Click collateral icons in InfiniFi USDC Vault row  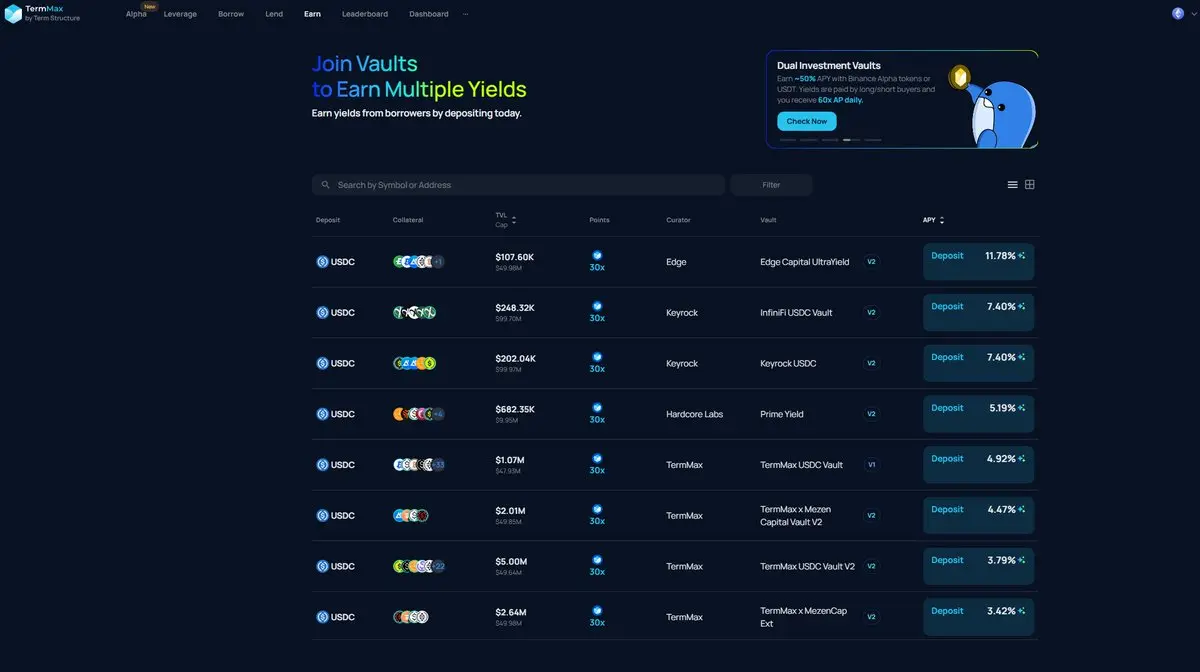tap(414, 313)
